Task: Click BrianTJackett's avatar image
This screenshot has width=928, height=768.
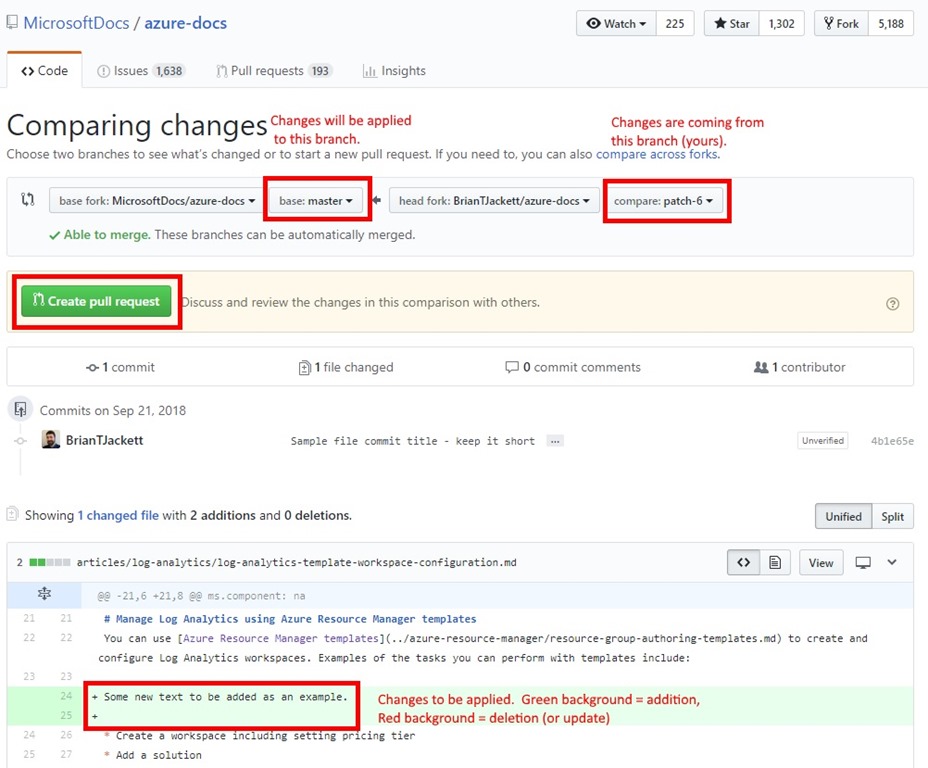Action: [x=51, y=440]
